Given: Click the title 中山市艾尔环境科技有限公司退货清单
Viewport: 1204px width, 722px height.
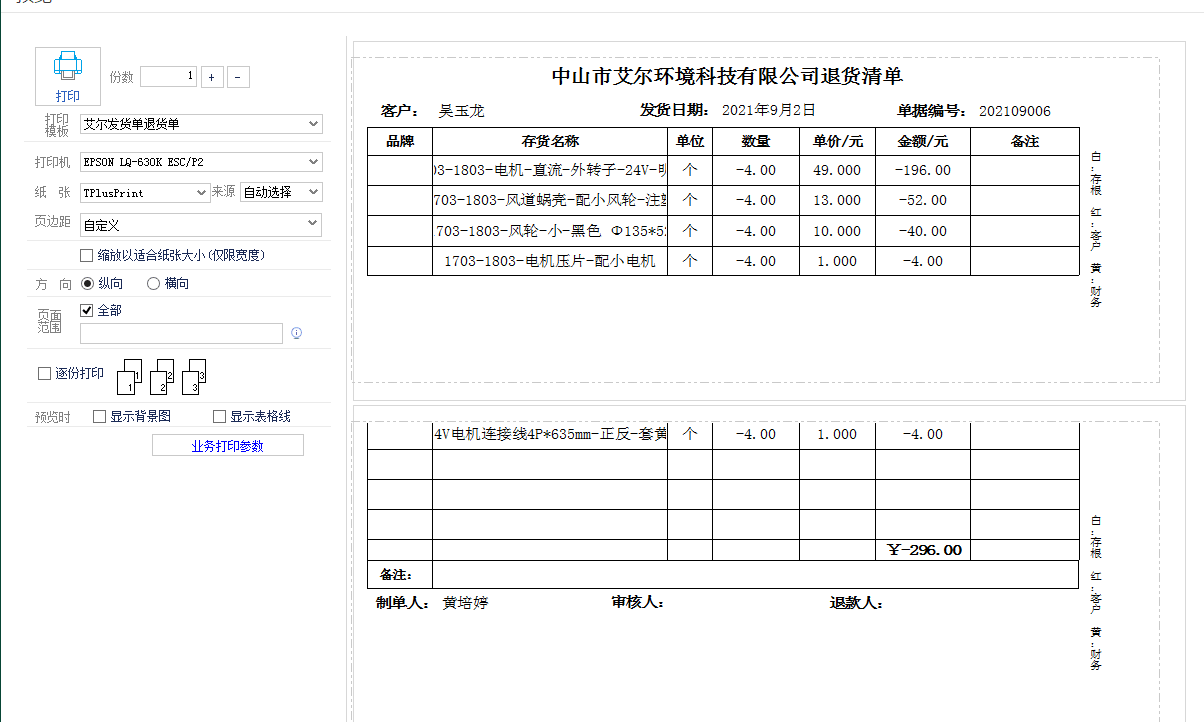Looking at the screenshot, I should pyautogui.click(x=727, y=77).
